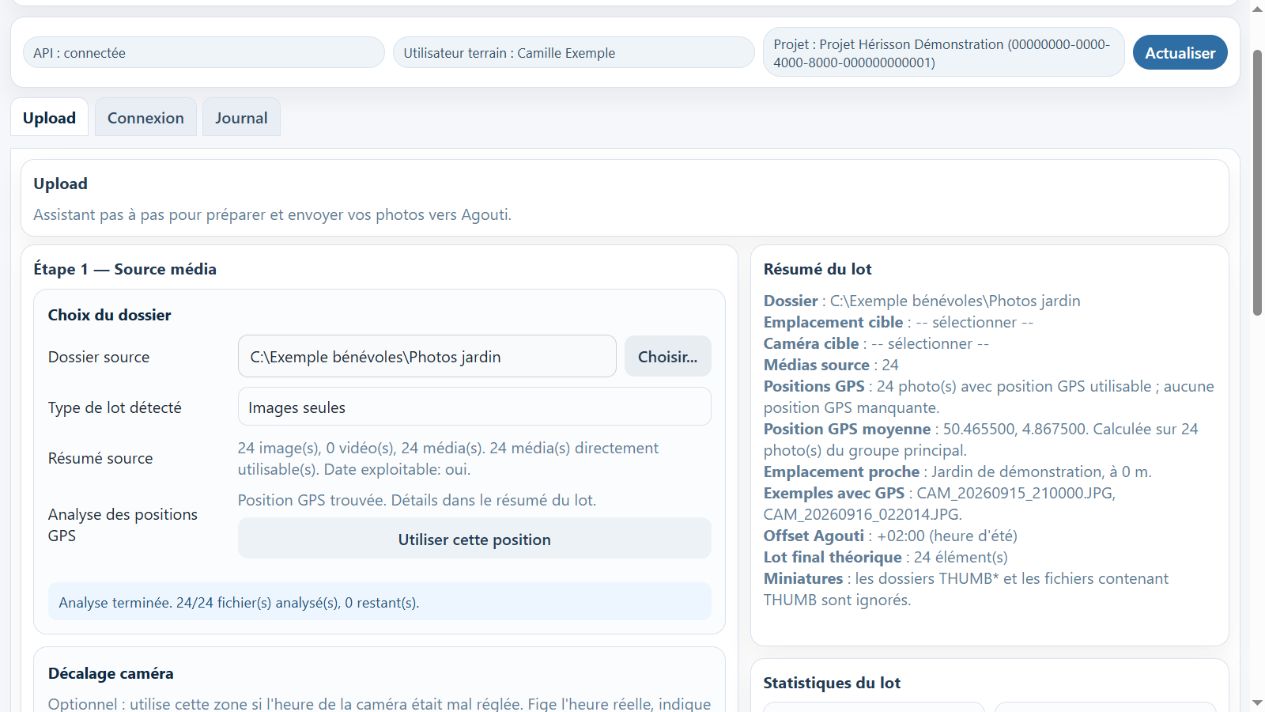
Task: Click the Assistant pas à pas description text
Action: pyautogui.click(x=272, y=214)
